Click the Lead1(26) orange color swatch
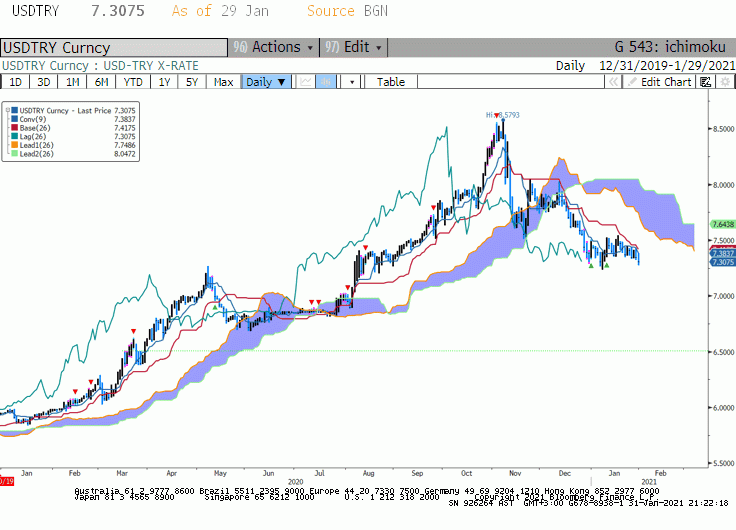Viewport: 736px width, 530px height. [15, 145]
